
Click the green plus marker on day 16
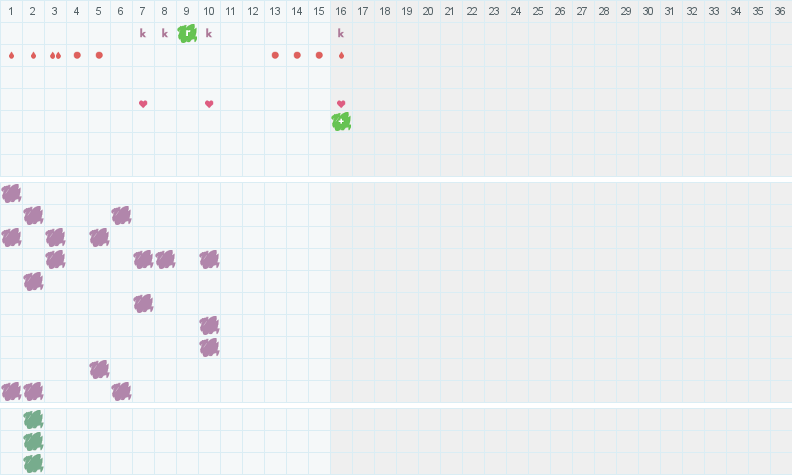(341, 122)
